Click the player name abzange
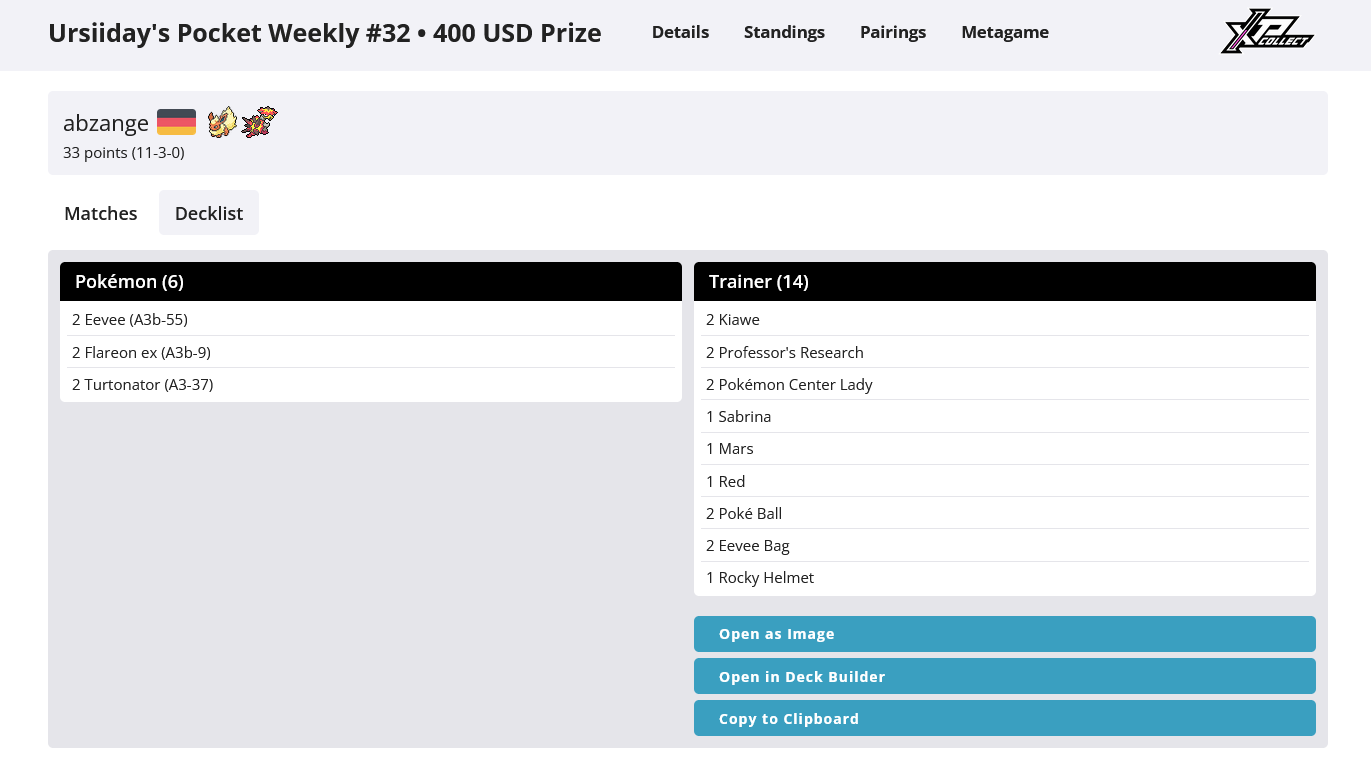This screenshot has width=1371, height=758. coord(106,123)
